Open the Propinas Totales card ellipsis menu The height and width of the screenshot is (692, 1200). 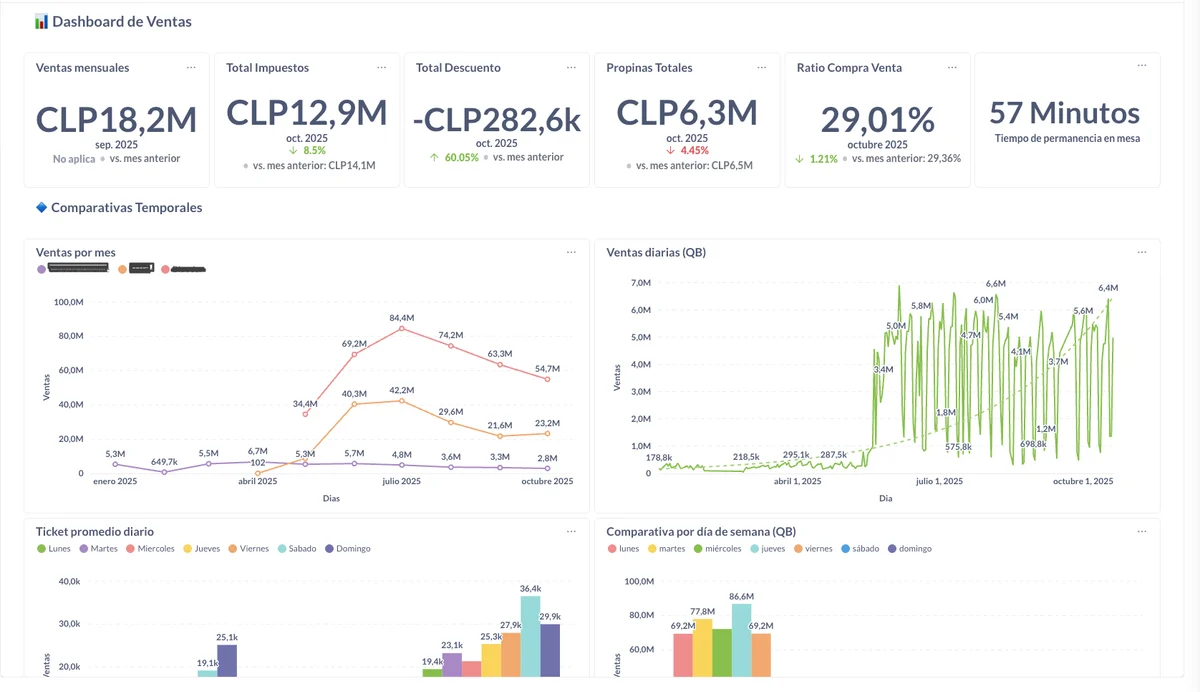point(761,67)
